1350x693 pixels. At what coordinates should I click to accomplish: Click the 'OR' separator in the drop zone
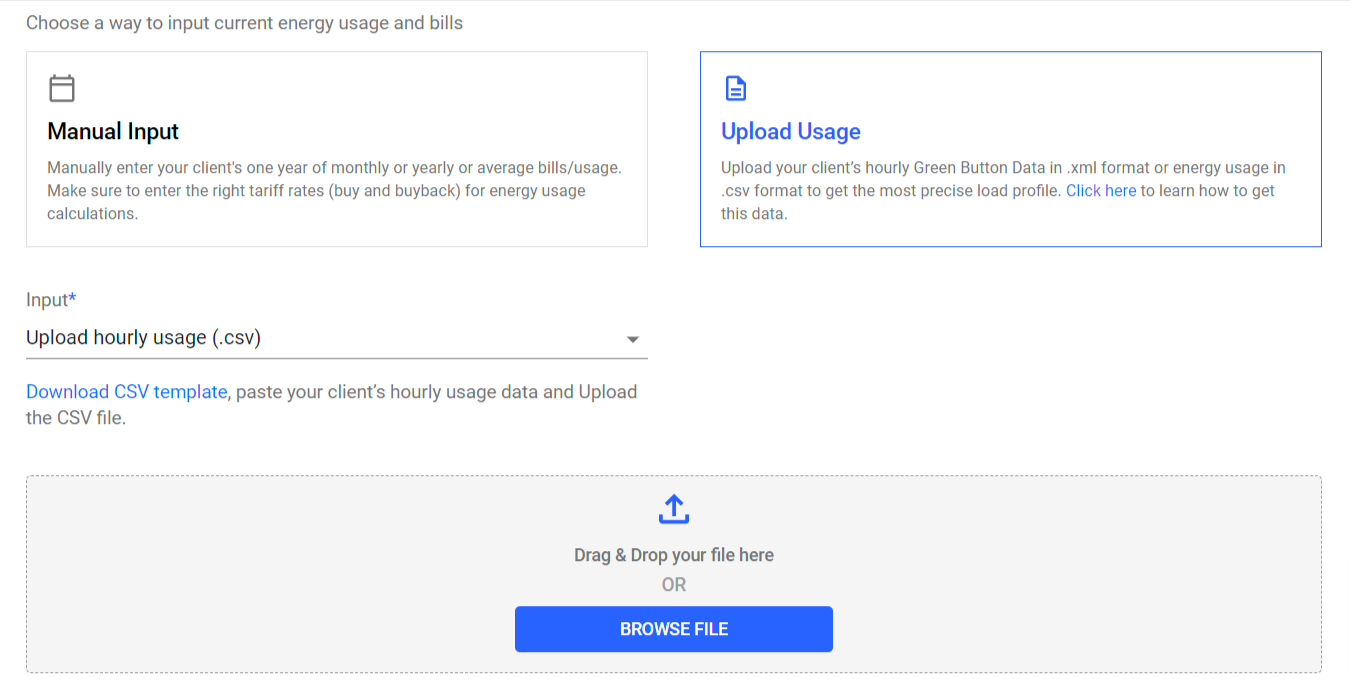tap(674, 585)
